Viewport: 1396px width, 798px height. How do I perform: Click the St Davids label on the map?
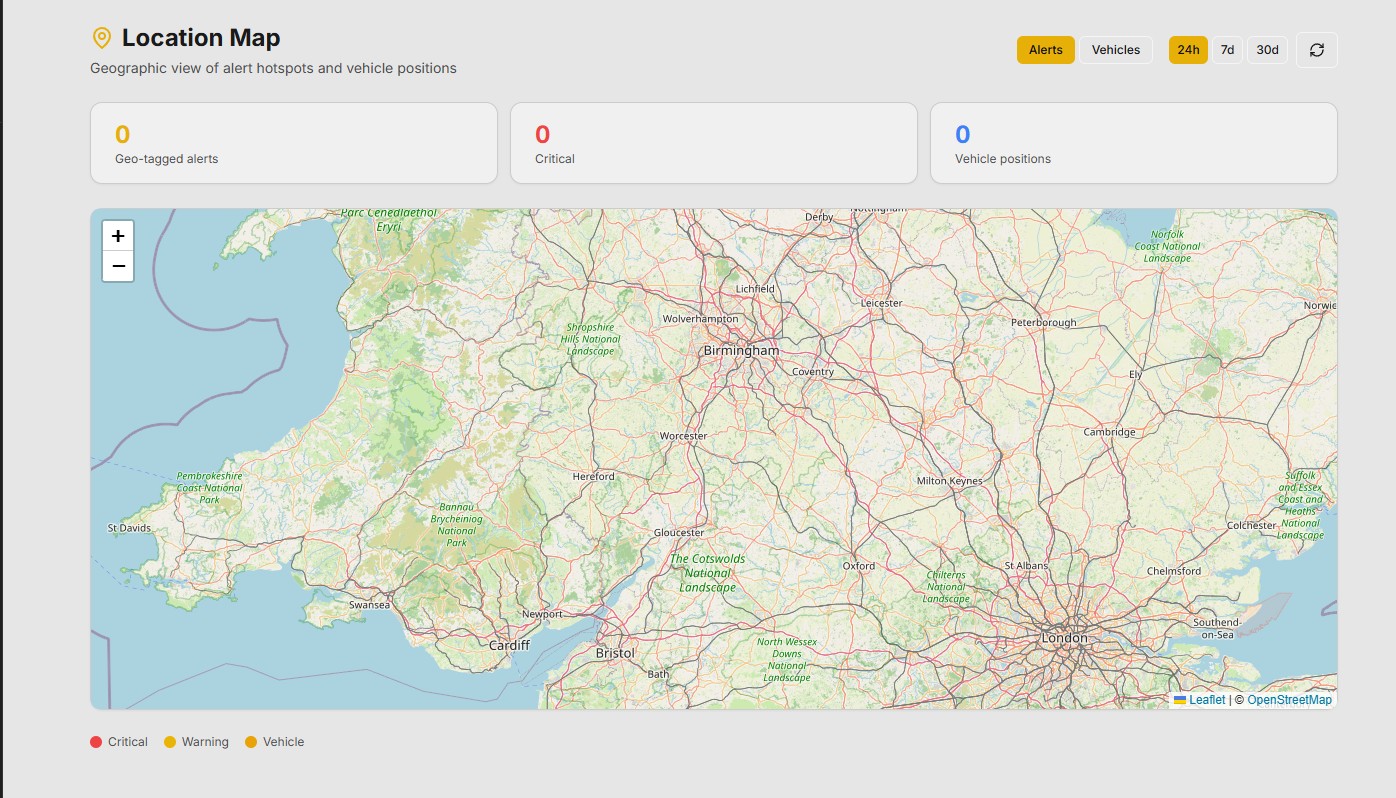(x=129, y=528)
